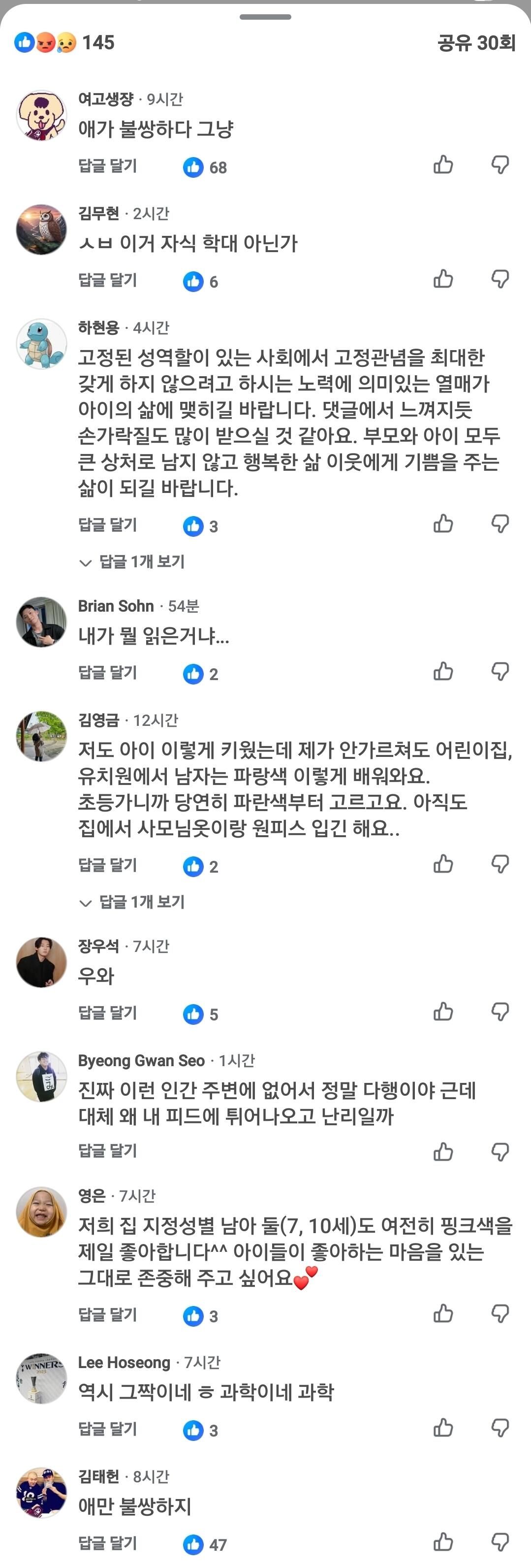
Task: Like Byeong Gwan Seo's comment
Action: coord(443,1152)
